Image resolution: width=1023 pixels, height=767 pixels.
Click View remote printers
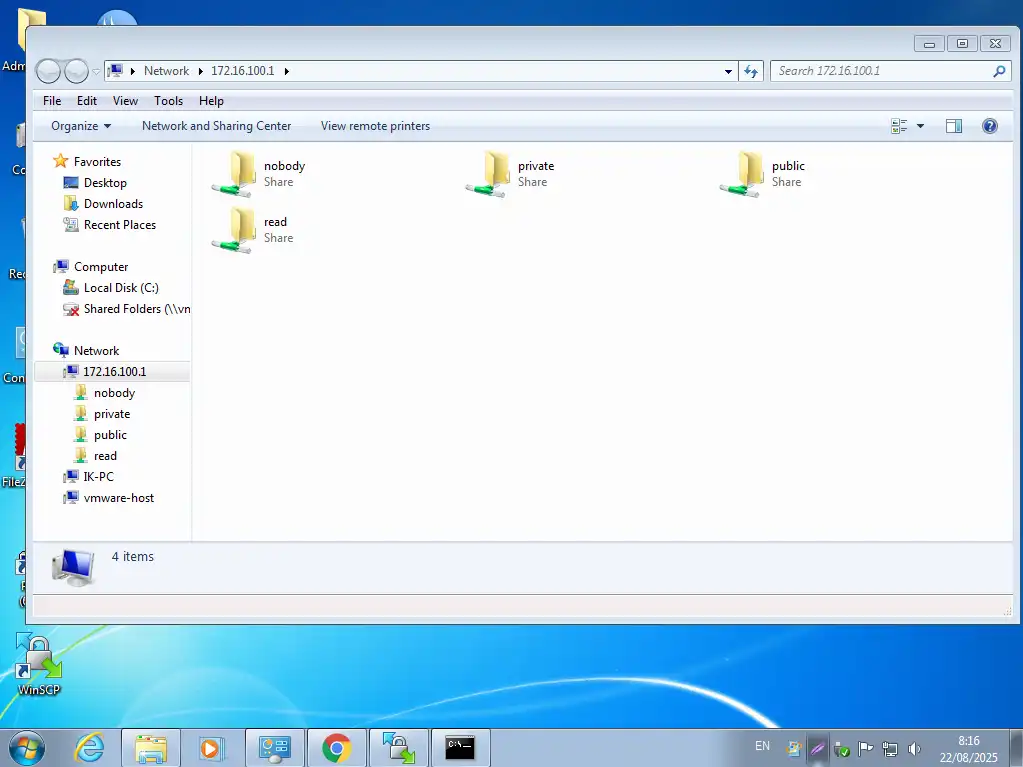click(x=375, y=126)
